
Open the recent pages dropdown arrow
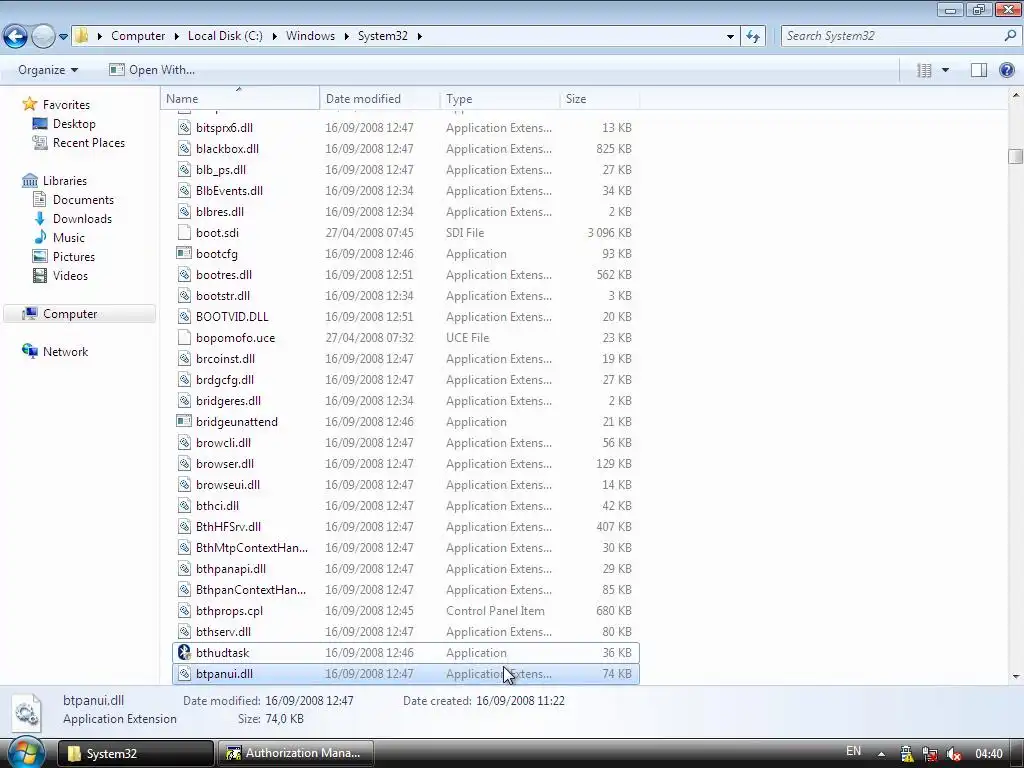tap(63, 37)
